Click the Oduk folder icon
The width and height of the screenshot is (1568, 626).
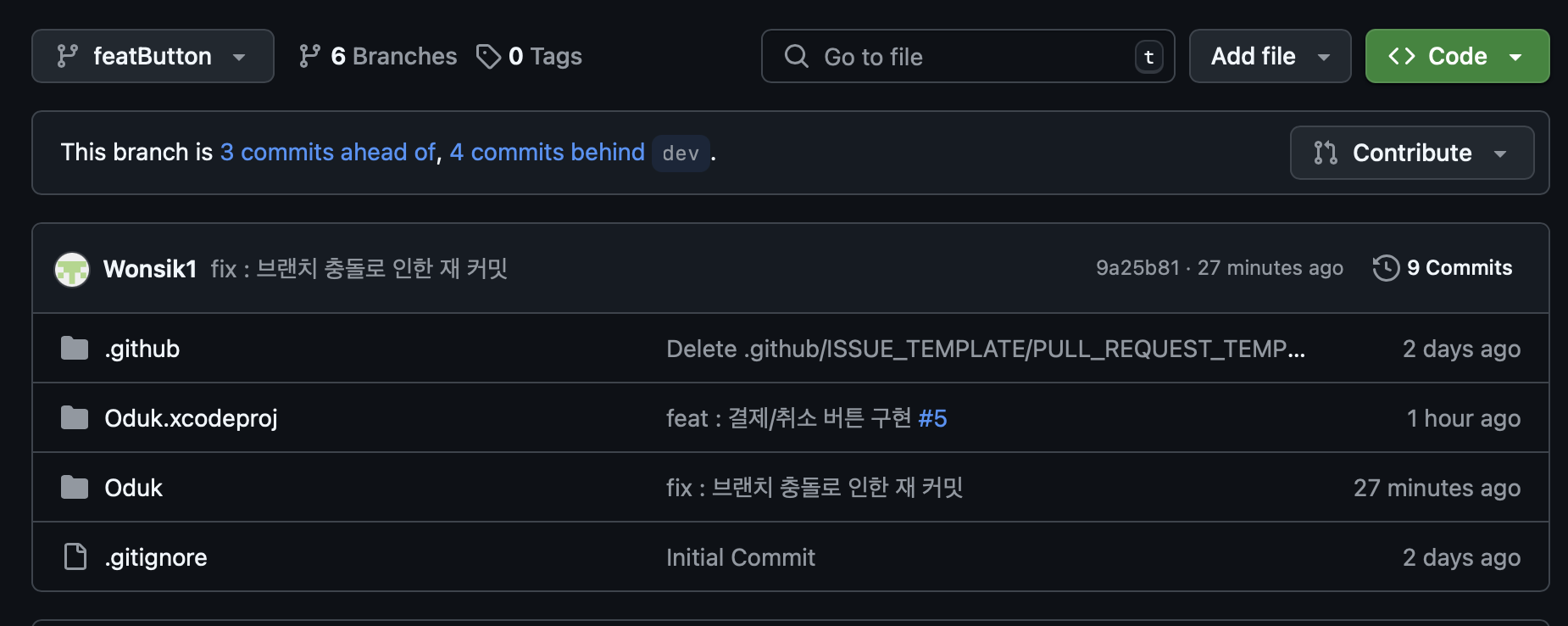coord(75,488)
